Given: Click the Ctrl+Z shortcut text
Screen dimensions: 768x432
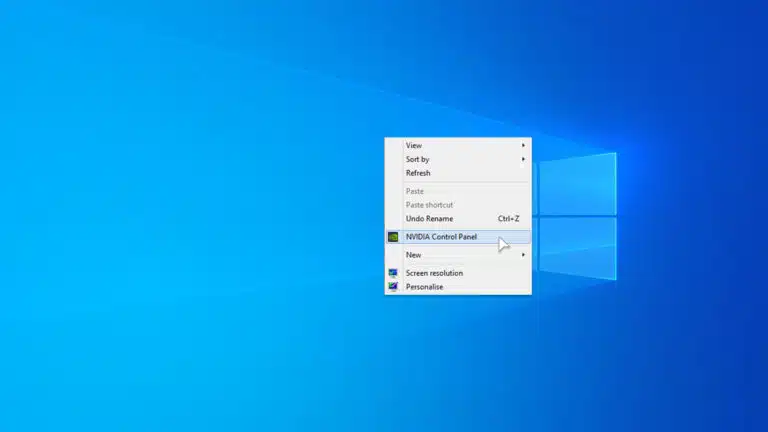Looking at the screenshot, I should 508,218.
